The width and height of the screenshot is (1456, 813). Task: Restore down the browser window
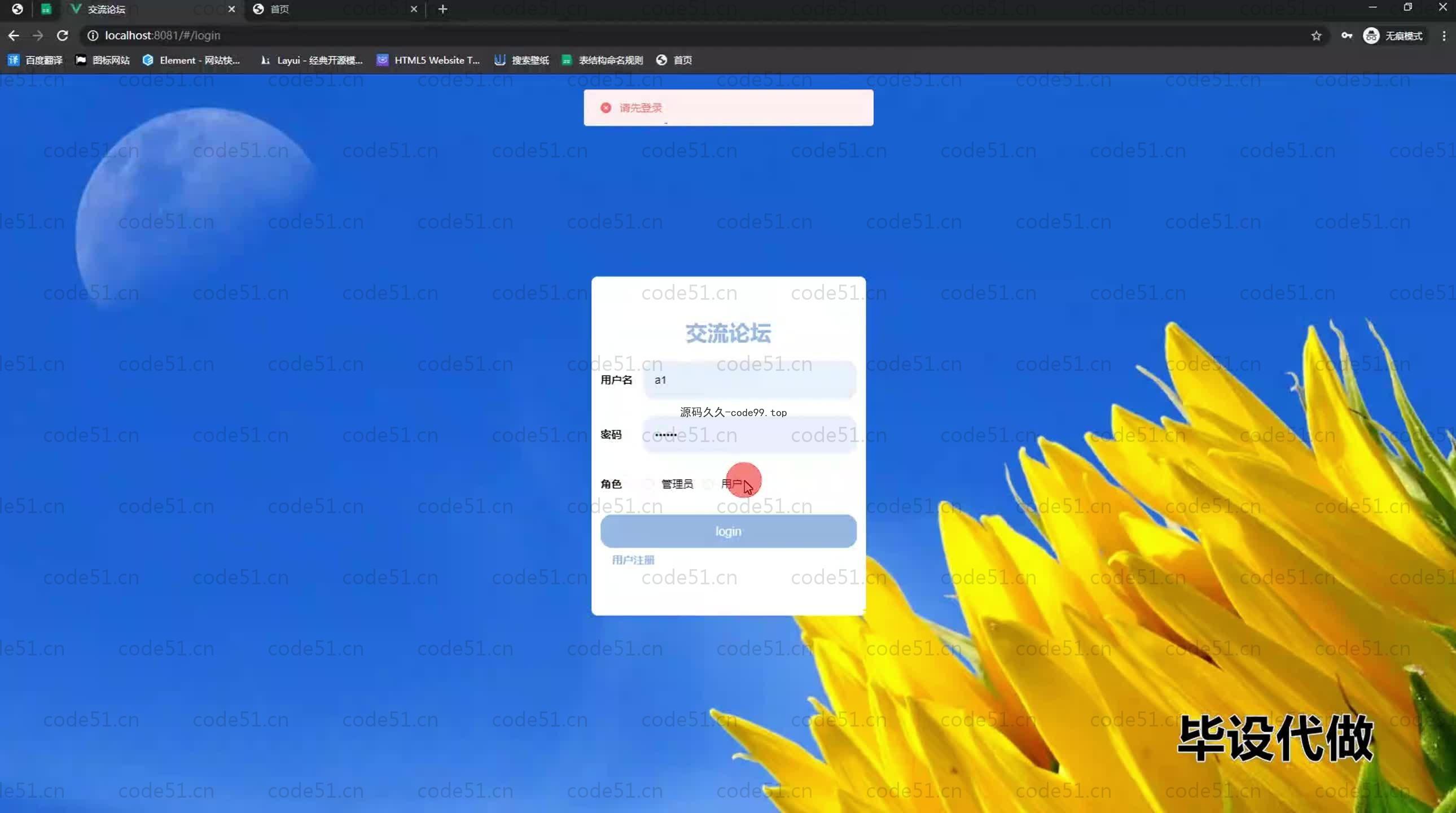(1408, 8)
